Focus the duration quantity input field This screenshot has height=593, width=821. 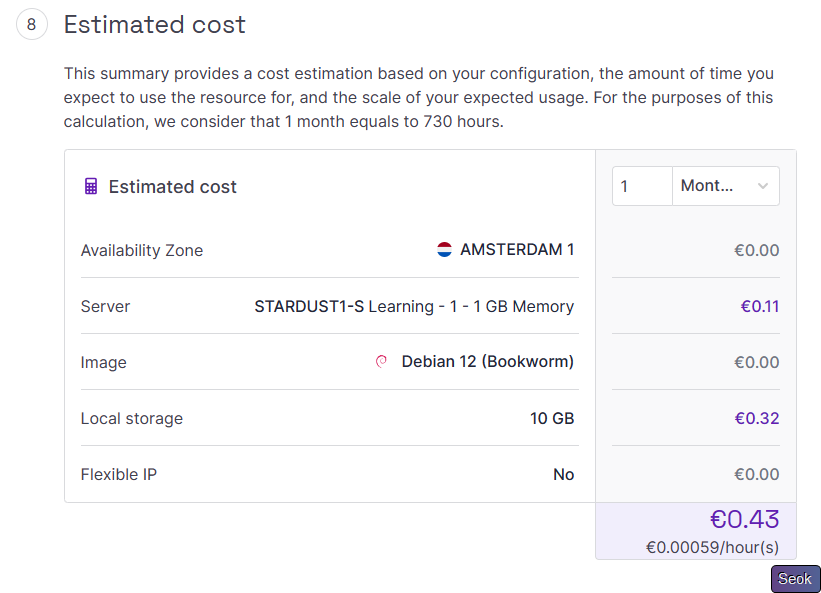tap(642, 186)
